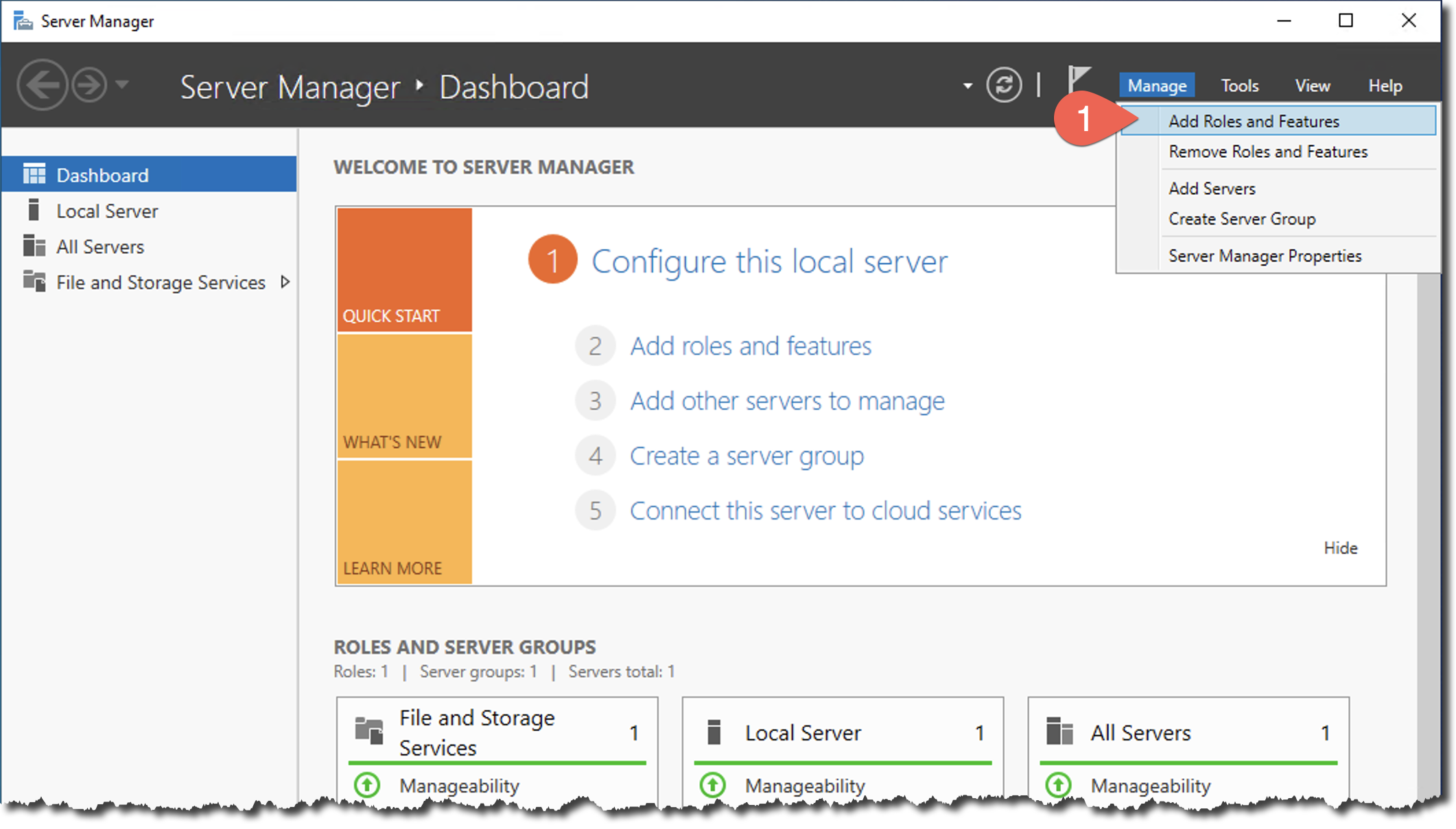The image size is (1456, 829).
Task: Open File and Storage Services role tile
Action: [x=477, y=732]
